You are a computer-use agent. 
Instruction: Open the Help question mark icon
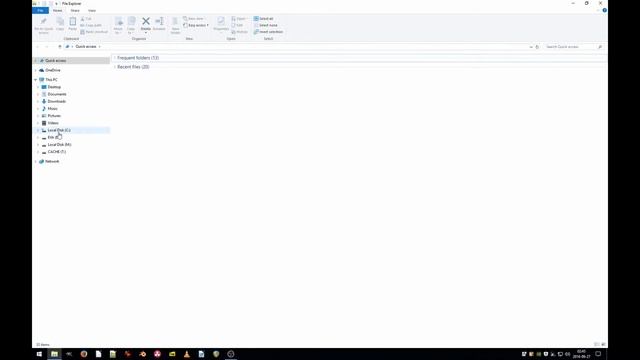pos(604,10)
